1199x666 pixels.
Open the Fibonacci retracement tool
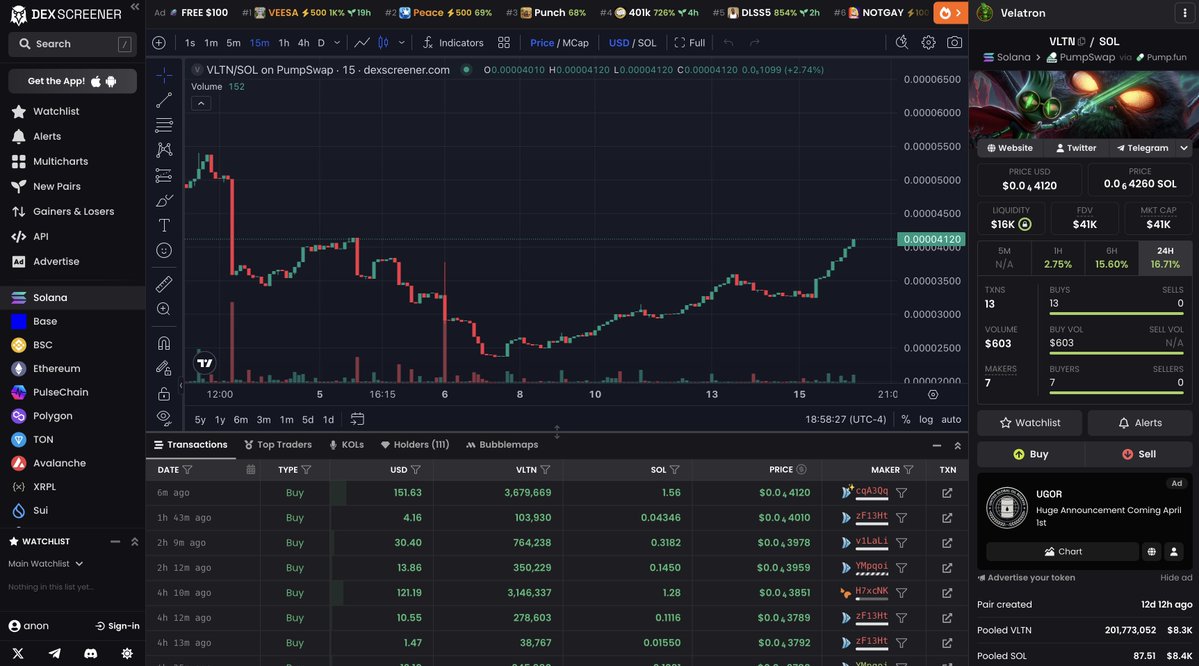164,125
